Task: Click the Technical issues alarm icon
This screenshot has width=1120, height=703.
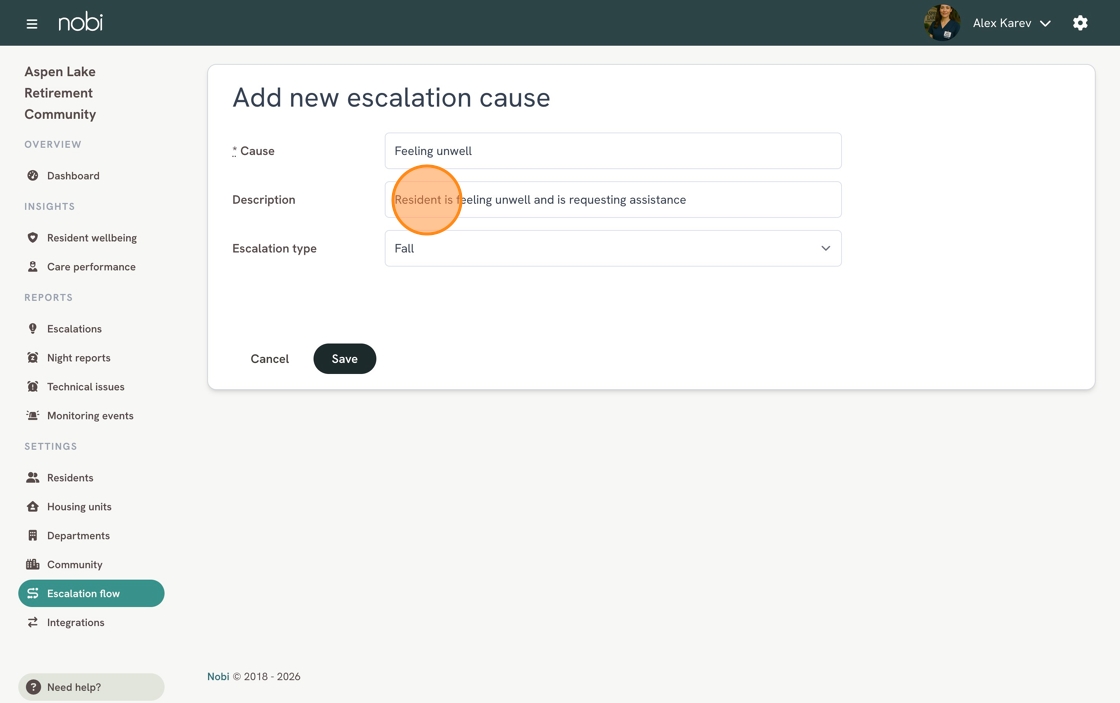Action: click(x=32, y=387)
